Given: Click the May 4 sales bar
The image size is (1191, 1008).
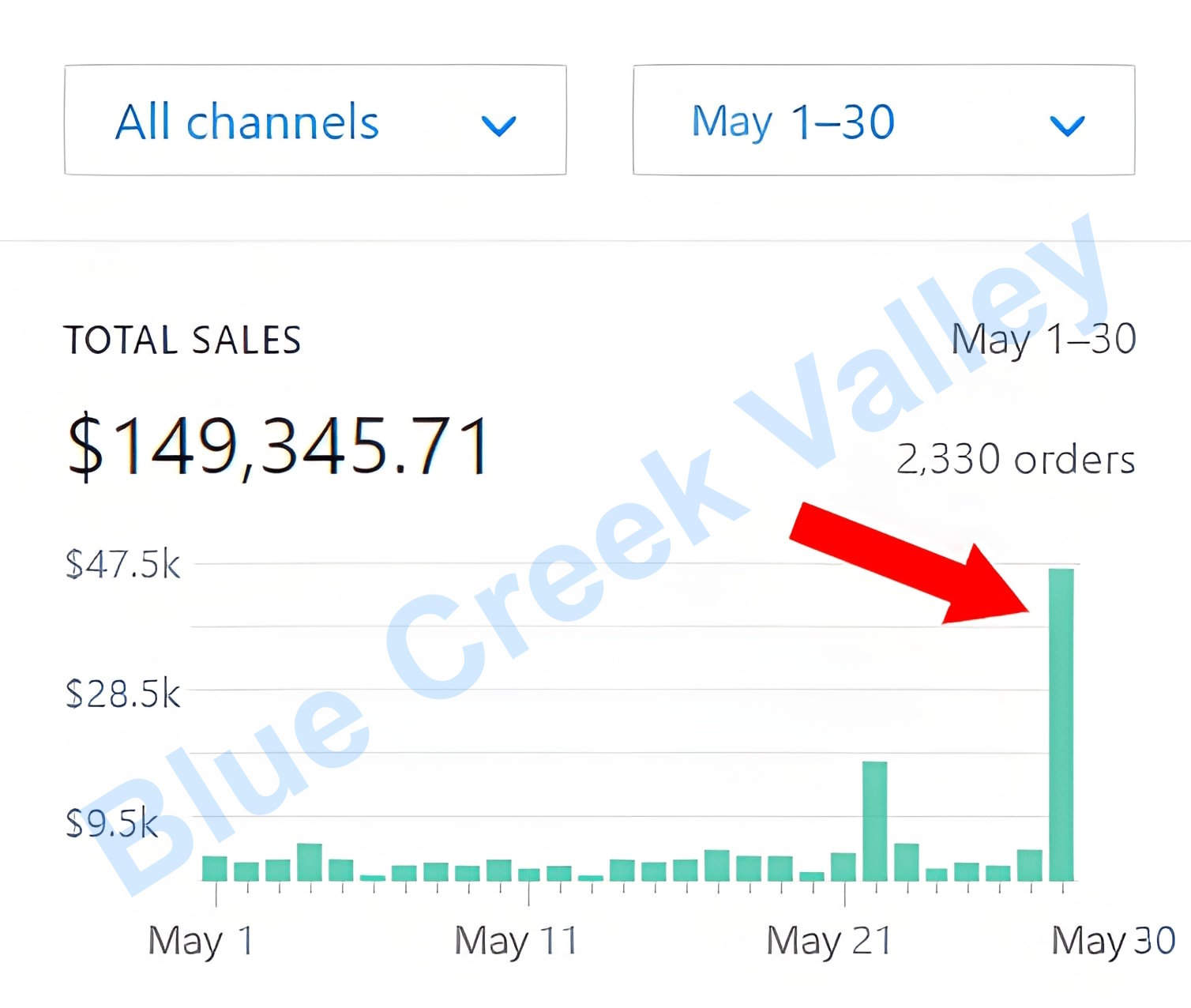Looking at the screenshot, I should [309, 862].
